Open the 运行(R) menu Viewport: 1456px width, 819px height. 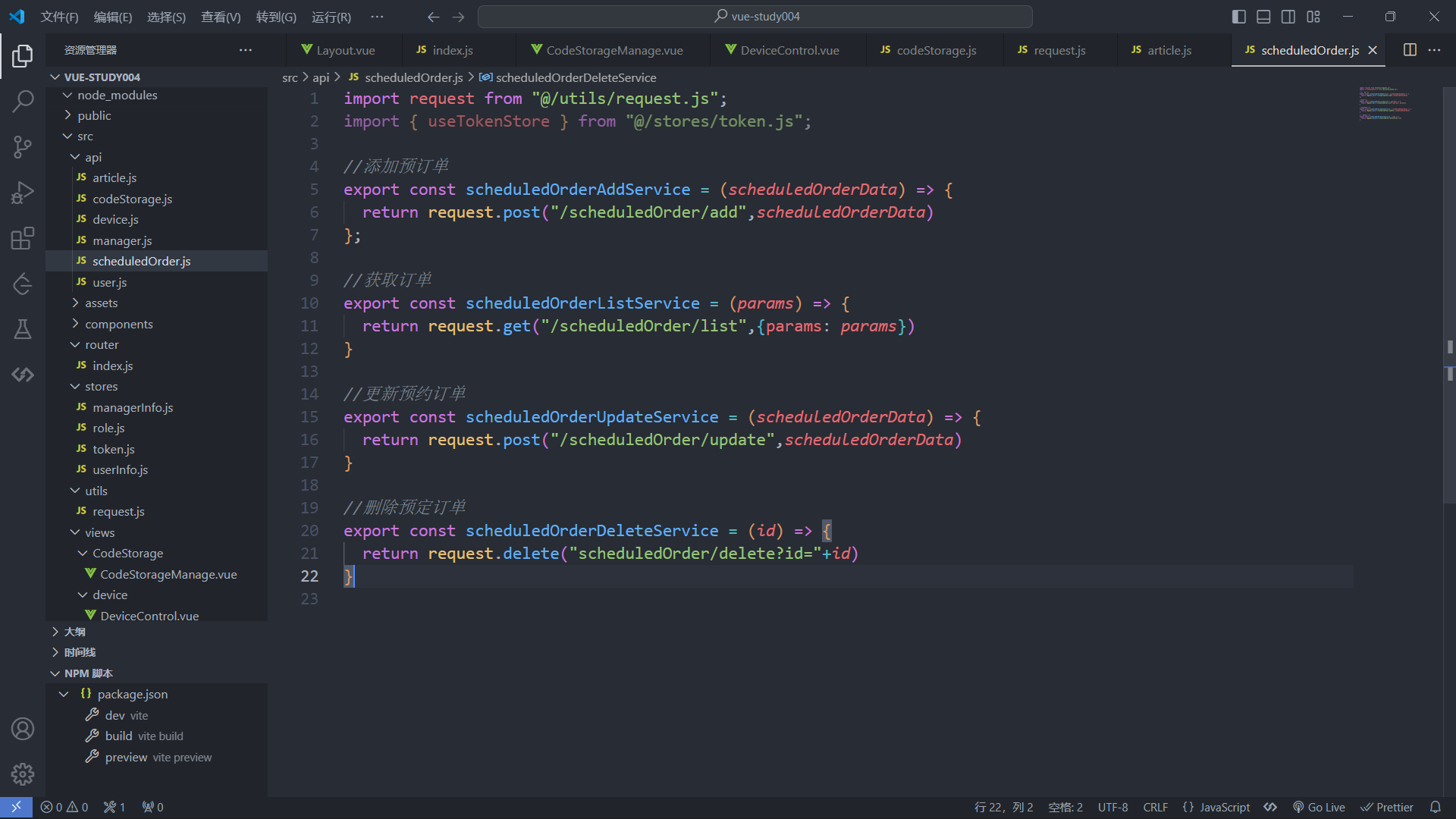(331, 17)
